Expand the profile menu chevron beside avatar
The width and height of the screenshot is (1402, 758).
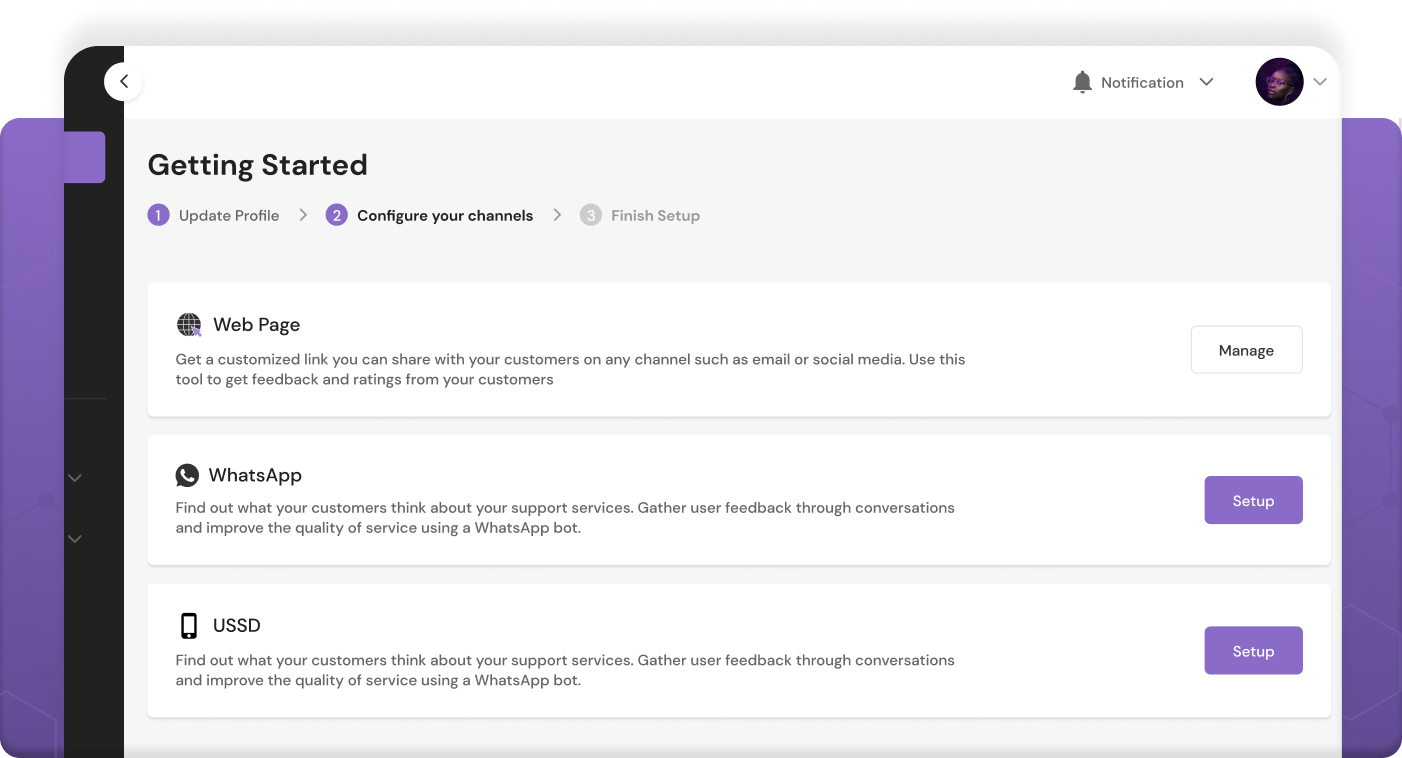click(1320, 82)
